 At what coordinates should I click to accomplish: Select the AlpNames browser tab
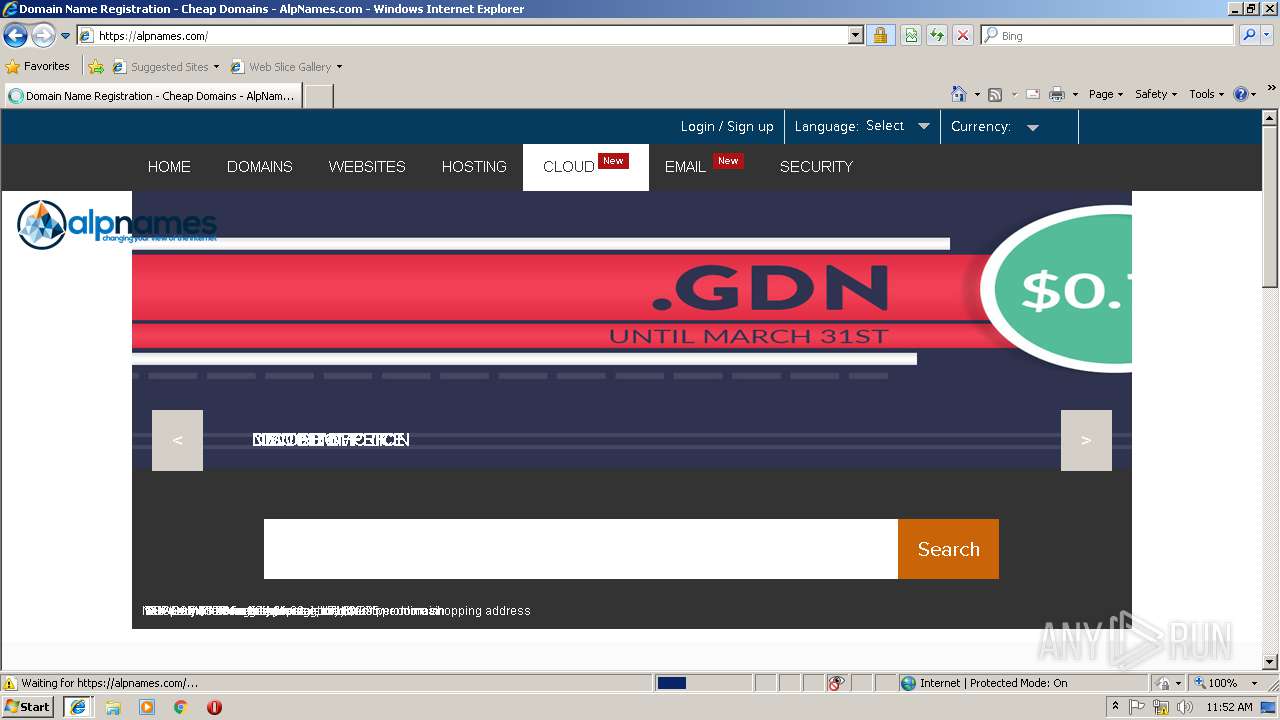point(152,96)
